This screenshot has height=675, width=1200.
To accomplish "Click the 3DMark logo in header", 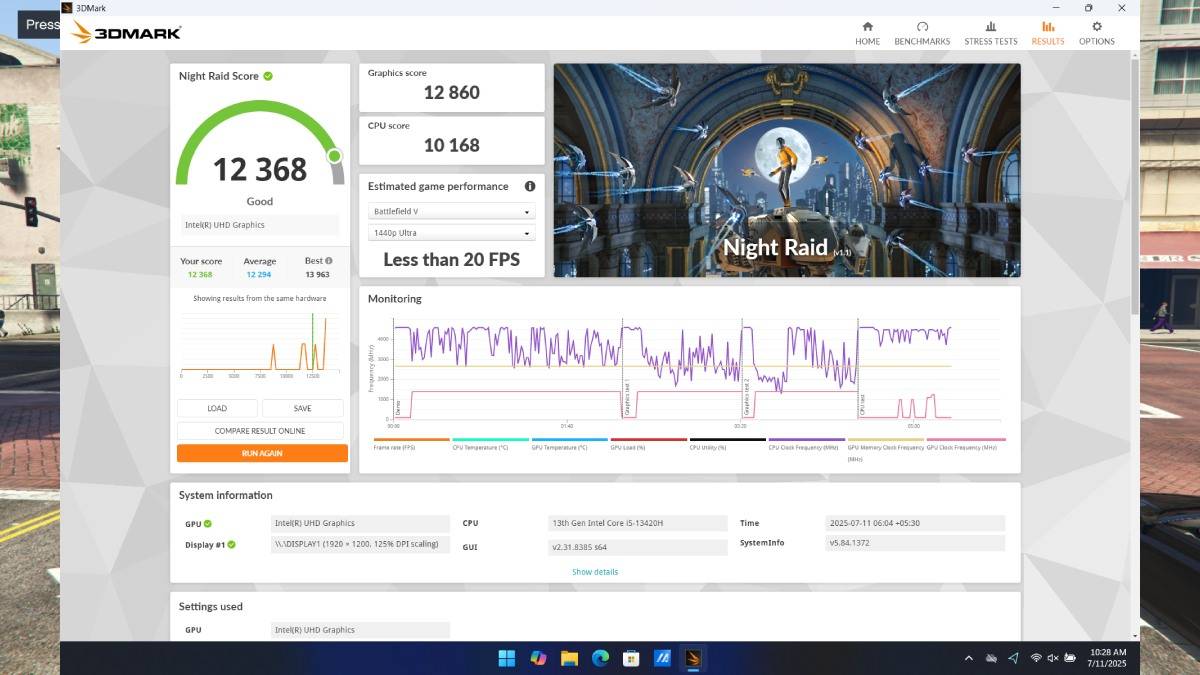I will [x=126, y=33].
